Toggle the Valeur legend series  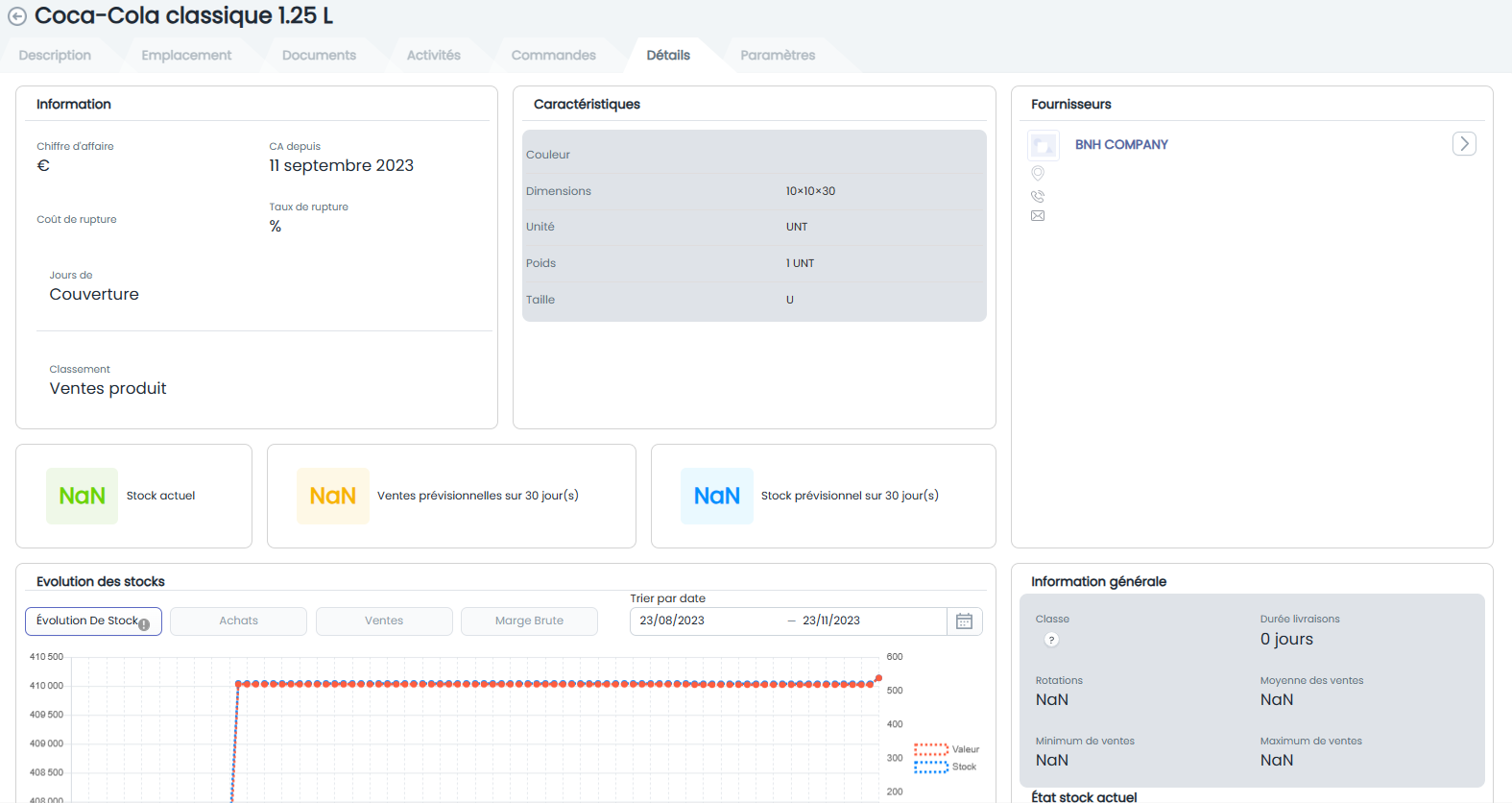click(947, 749)
